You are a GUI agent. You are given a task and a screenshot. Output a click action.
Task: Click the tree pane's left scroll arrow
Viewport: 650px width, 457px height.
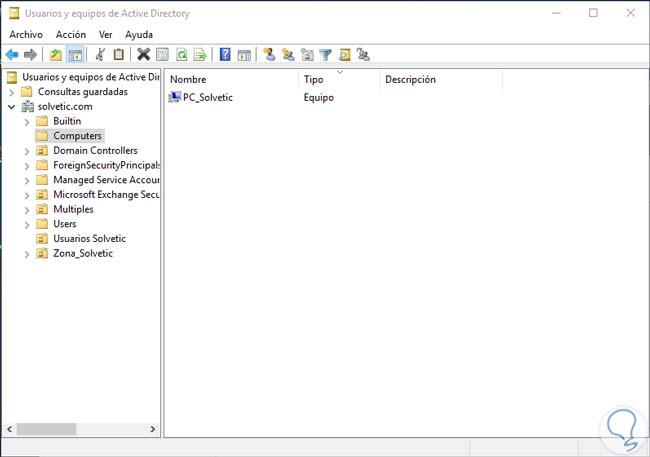[10, 429]
